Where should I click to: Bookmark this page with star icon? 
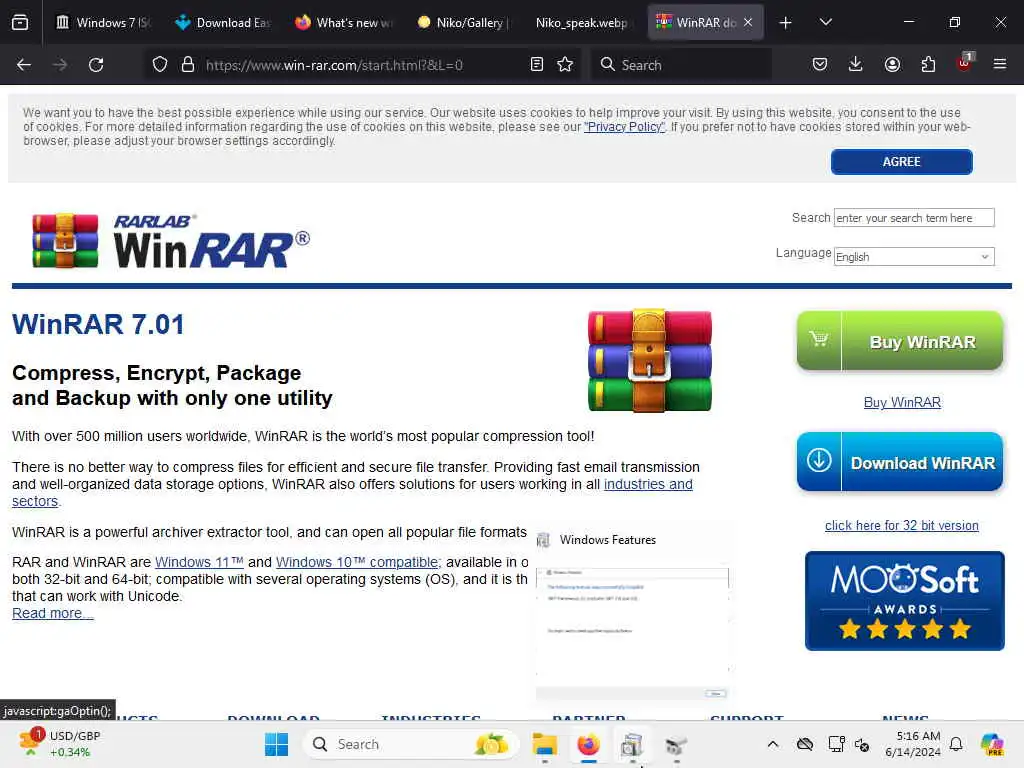565,65
